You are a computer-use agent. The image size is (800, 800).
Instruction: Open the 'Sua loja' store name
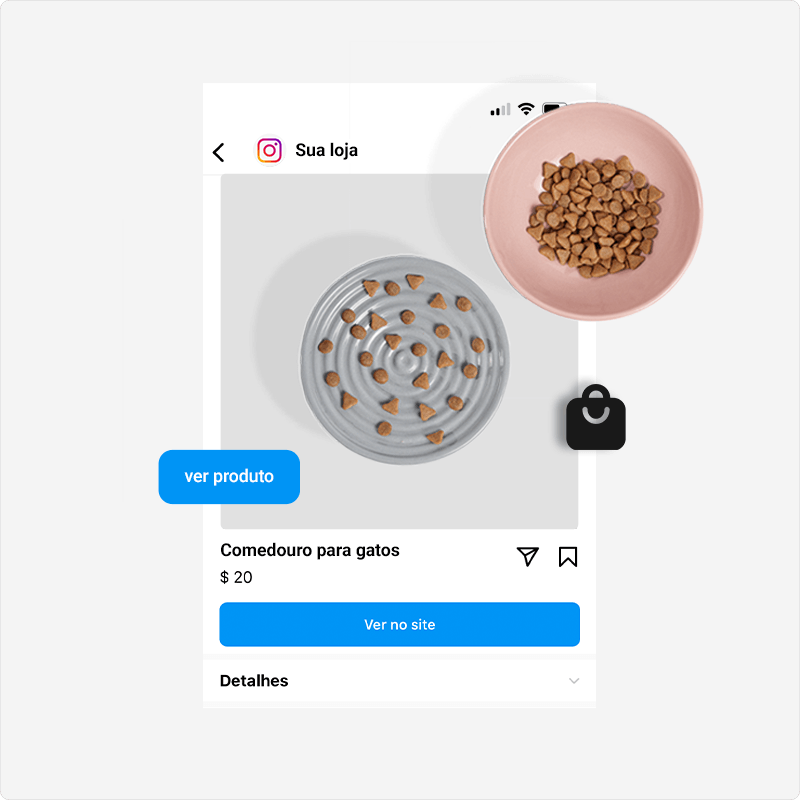tap(327, 151)
